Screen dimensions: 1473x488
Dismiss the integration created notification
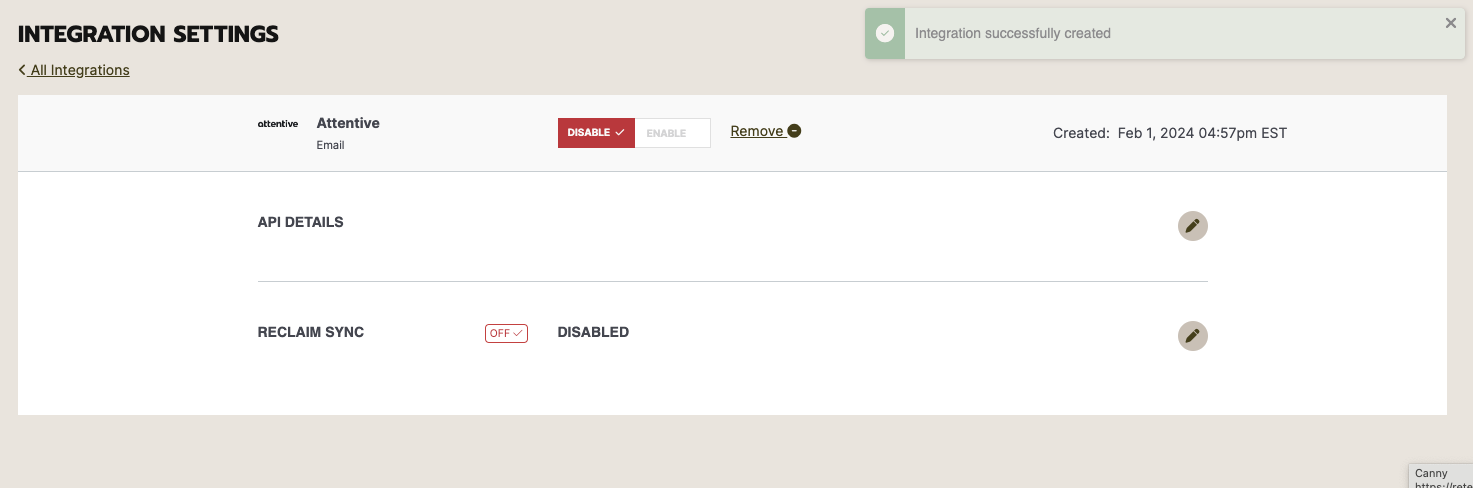pos(1450,23)
